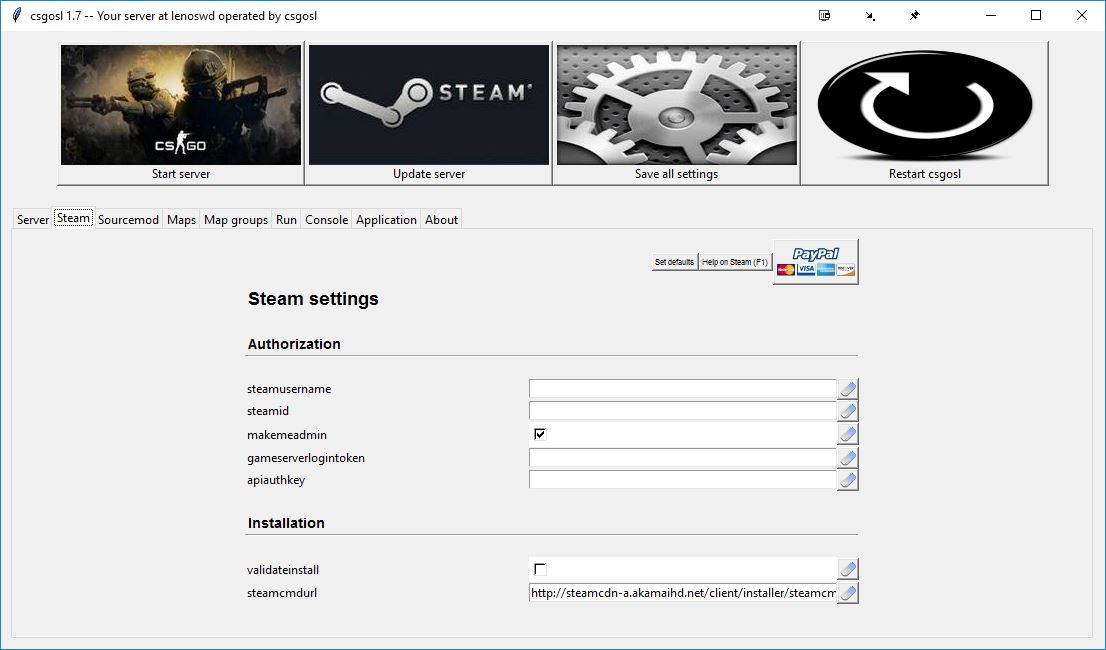Click the edit icon next to validateinstall
Viewport: 1106px width, 650px height.
point(848,569)
